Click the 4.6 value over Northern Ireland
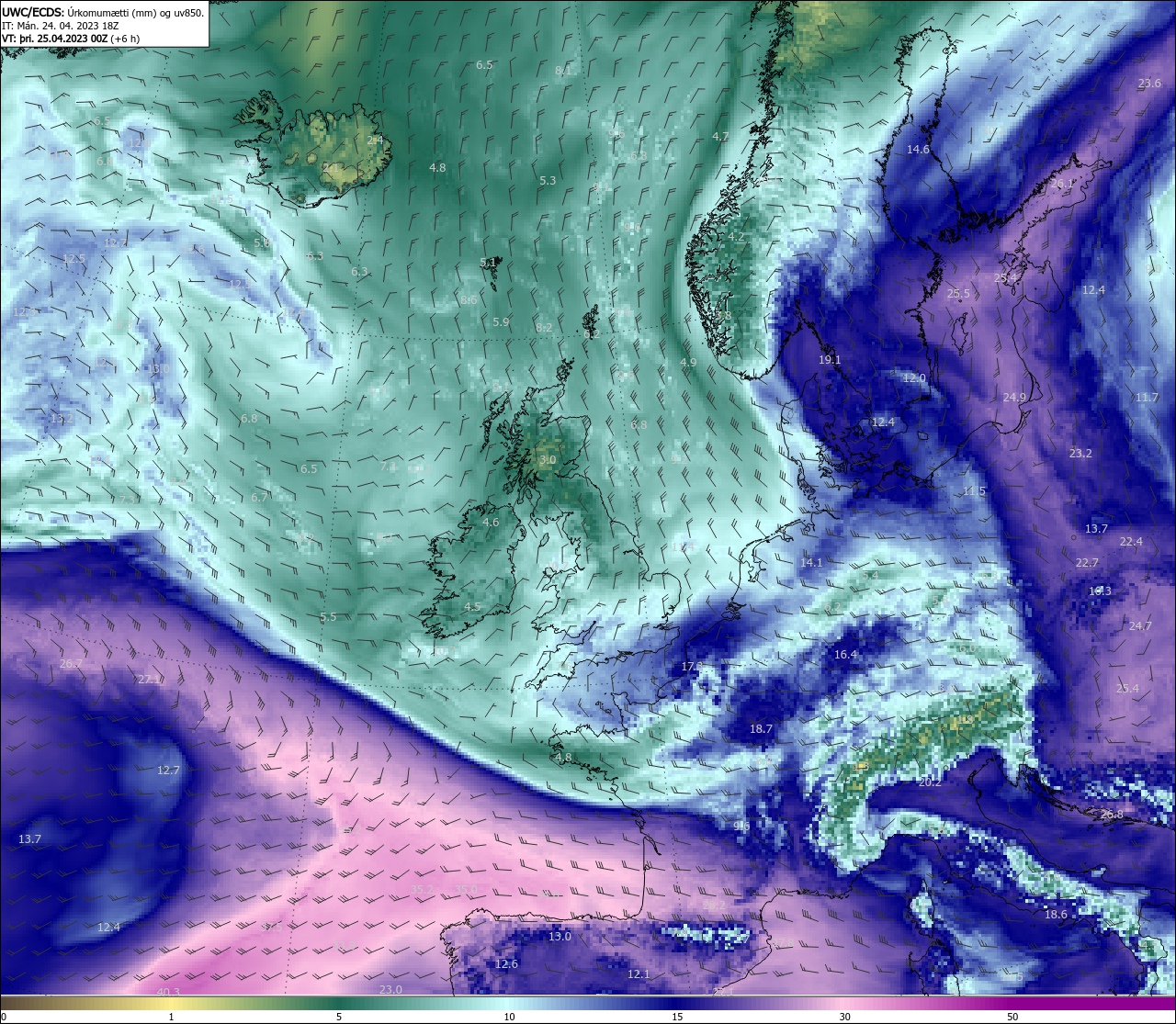 (x=491, y=523)
